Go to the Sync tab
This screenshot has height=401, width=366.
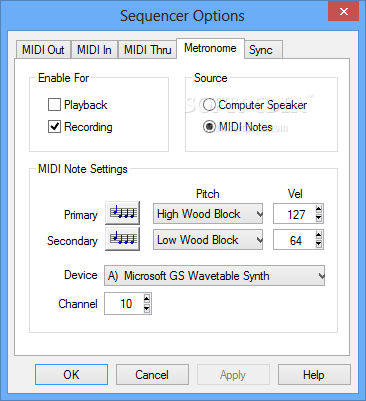click(264, 50)
